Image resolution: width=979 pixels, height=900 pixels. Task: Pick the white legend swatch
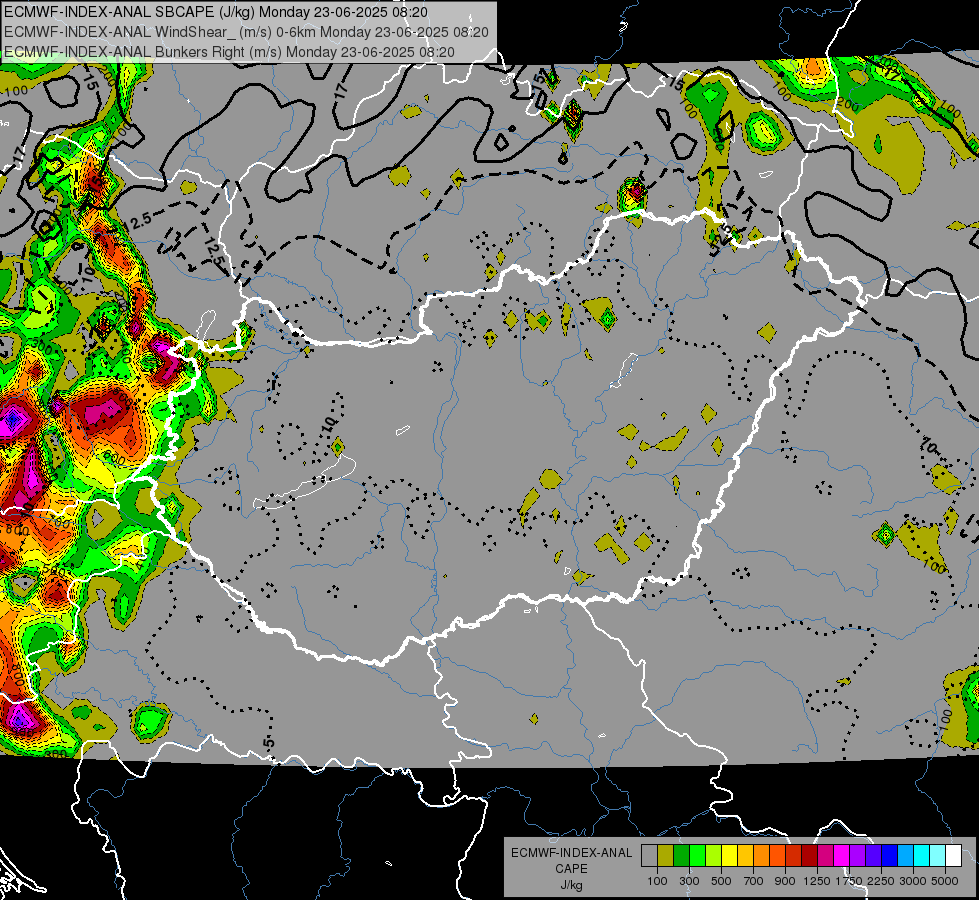[953, 856]
